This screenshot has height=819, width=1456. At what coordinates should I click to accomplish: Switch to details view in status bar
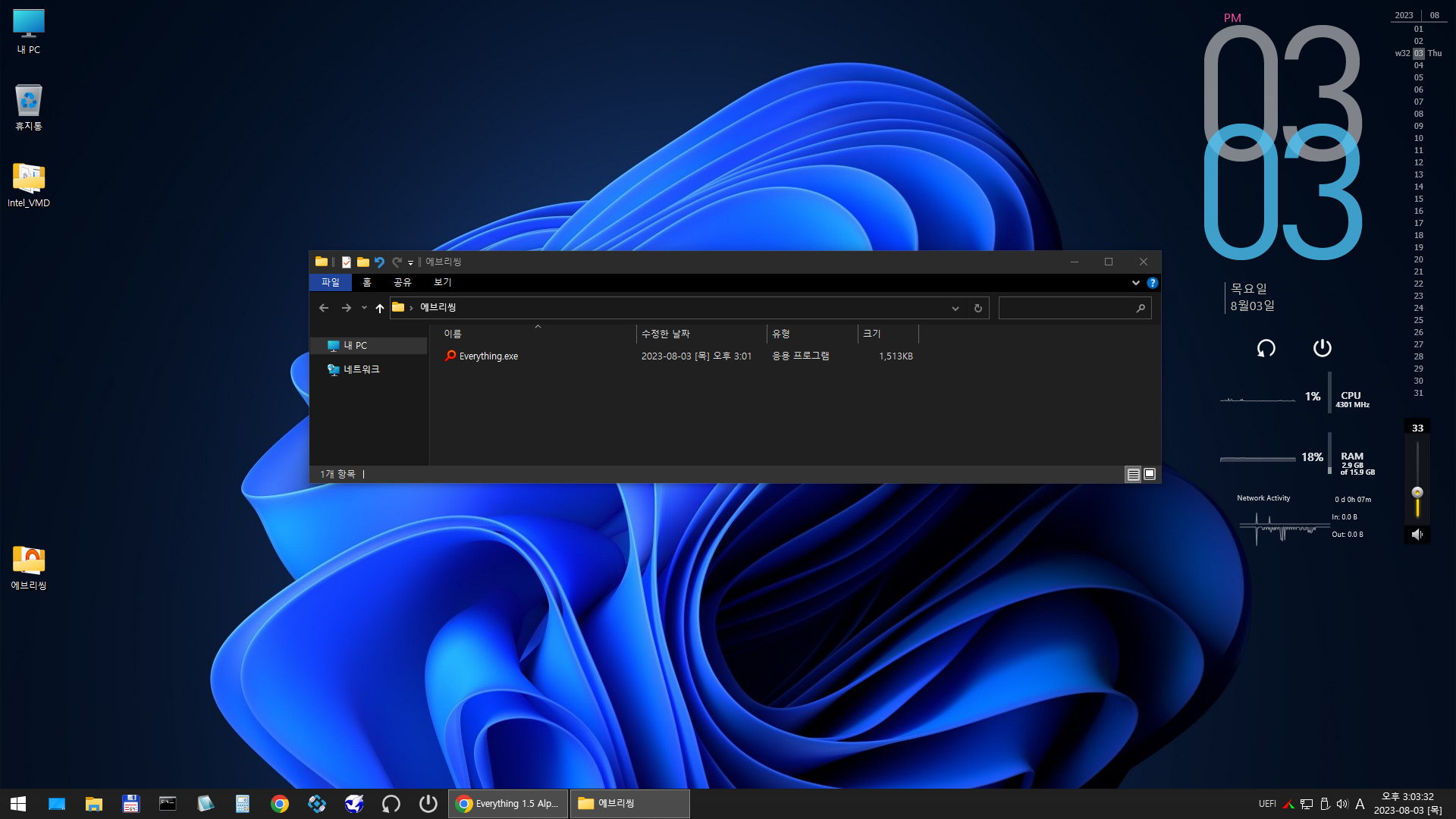click(x=1133, y=475)
